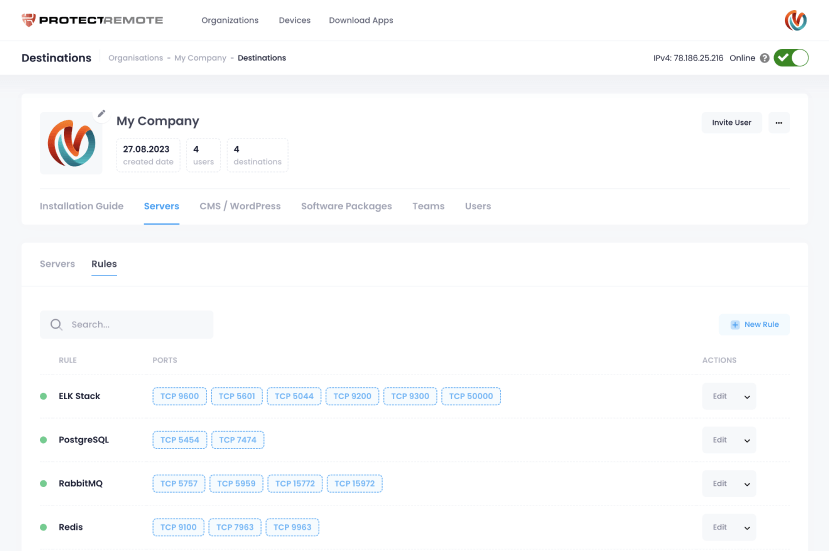829x551 pixels.
Task: Click the 4 users stat box
Action: point(204,155)
